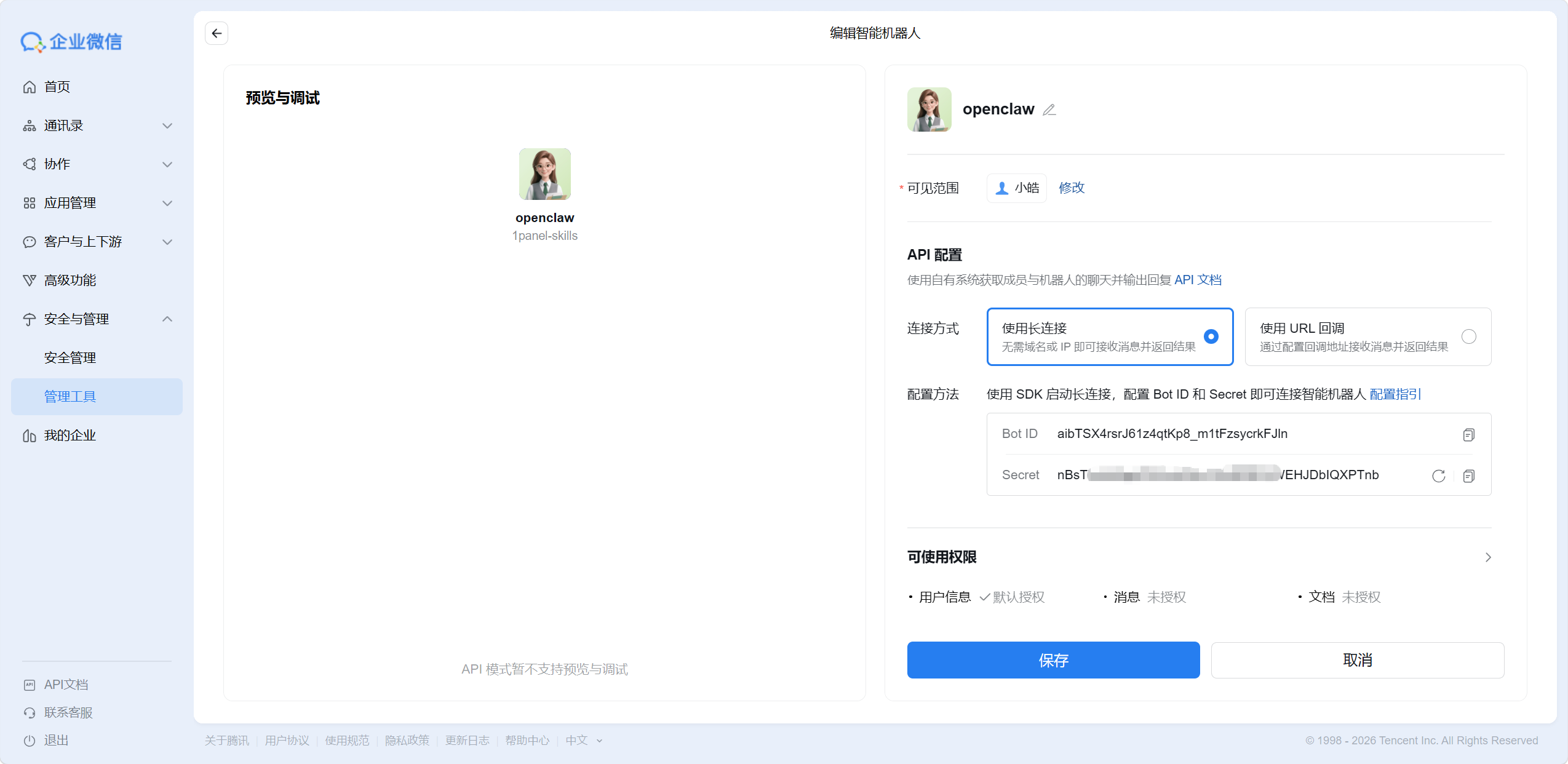The height and width of the screenshot is (764, 1568).
Task: Open 可使用权限 details chevron
Action: point(1488,557)
